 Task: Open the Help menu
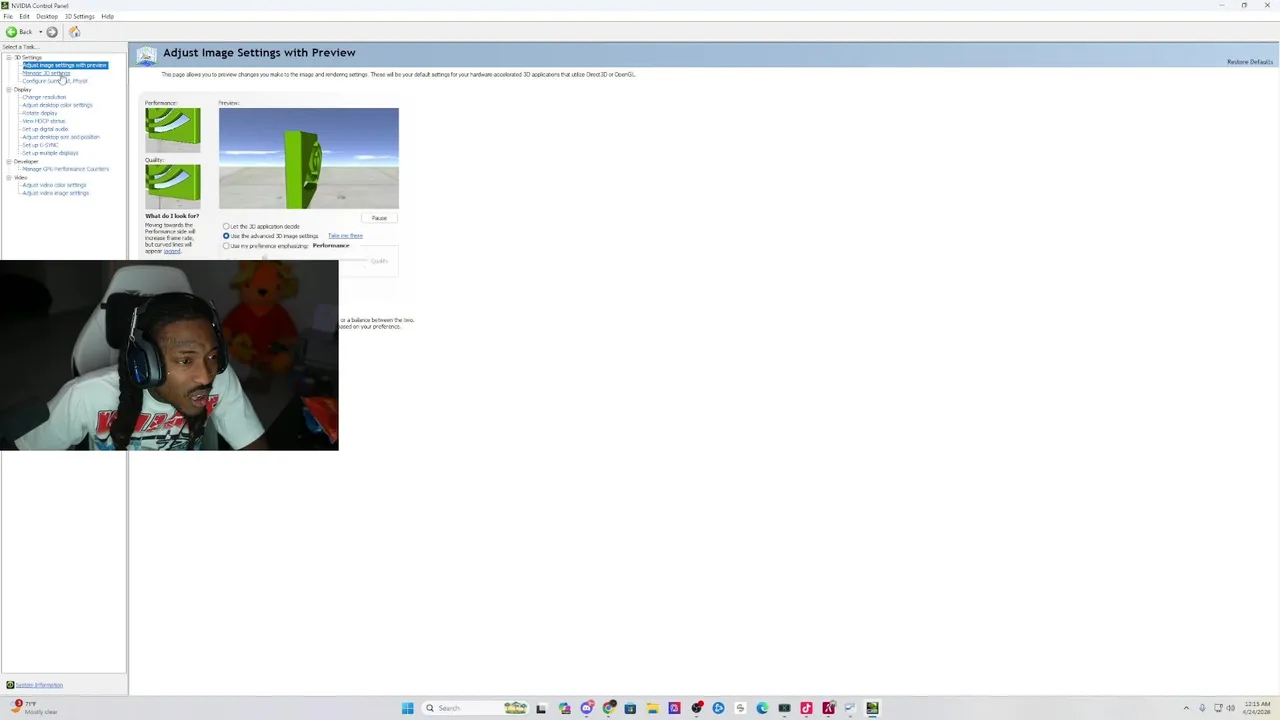point(107,16)
